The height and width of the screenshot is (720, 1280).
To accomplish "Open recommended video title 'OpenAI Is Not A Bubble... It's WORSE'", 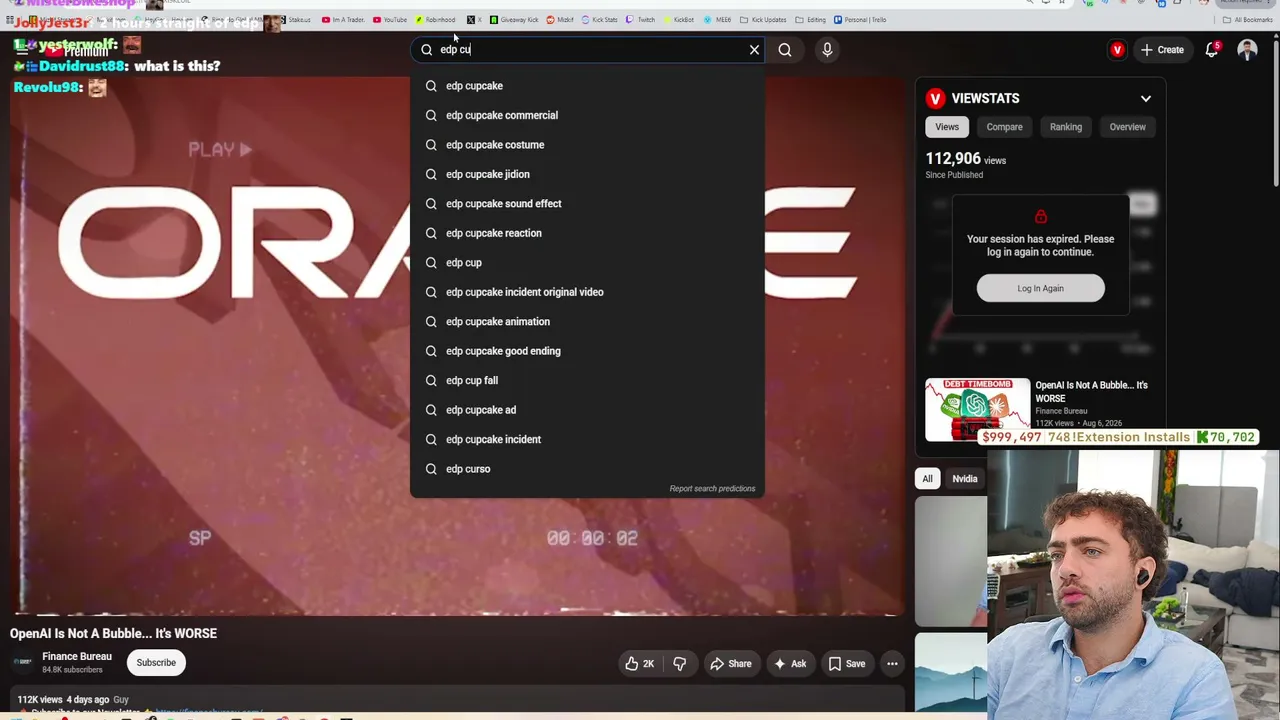I will tap(1092, 391).
